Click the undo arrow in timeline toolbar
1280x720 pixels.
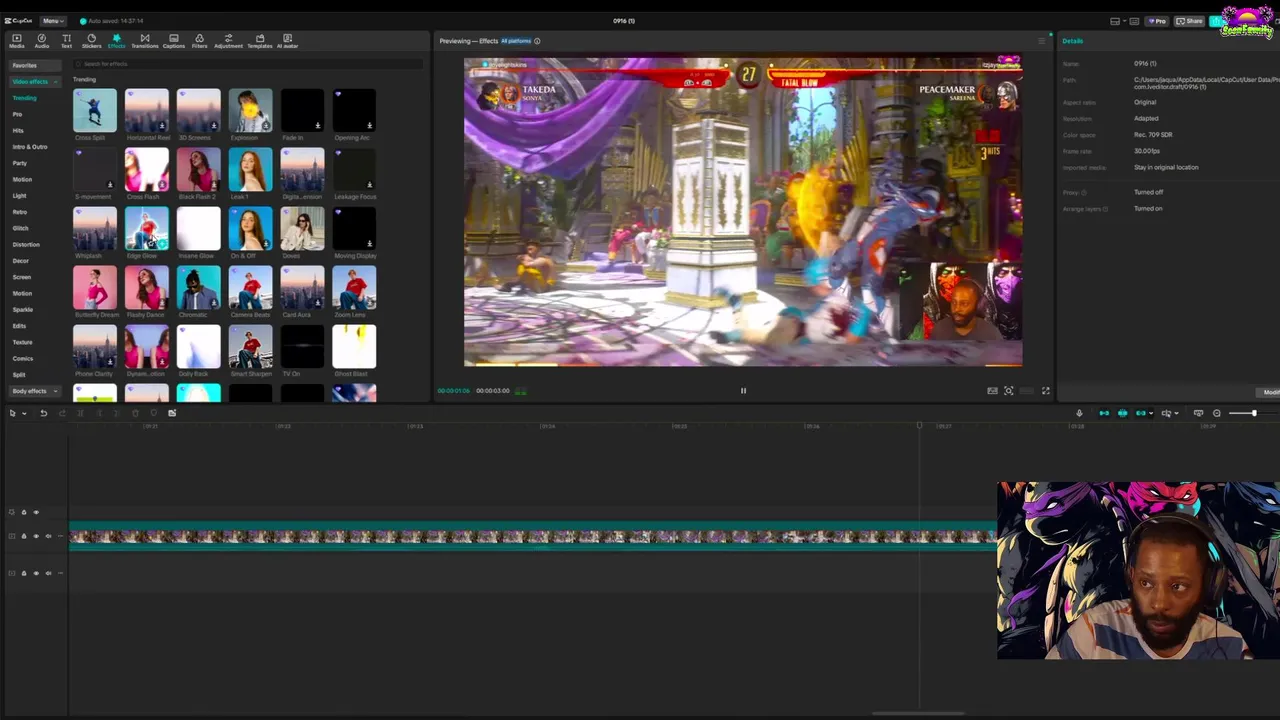[43, 413]
